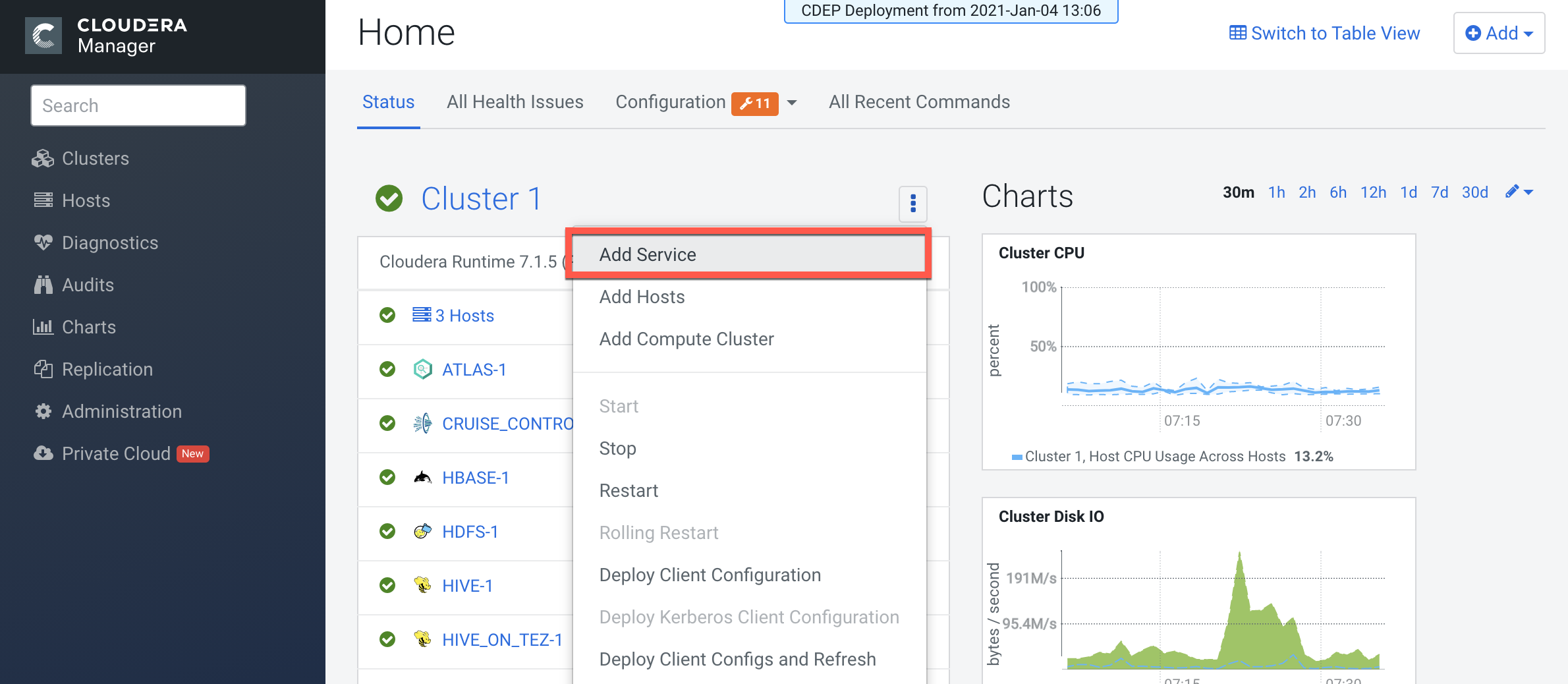Open All Recent Commands tab
This screenshot has height=684, width=1568.
click(x=919, y=102)
